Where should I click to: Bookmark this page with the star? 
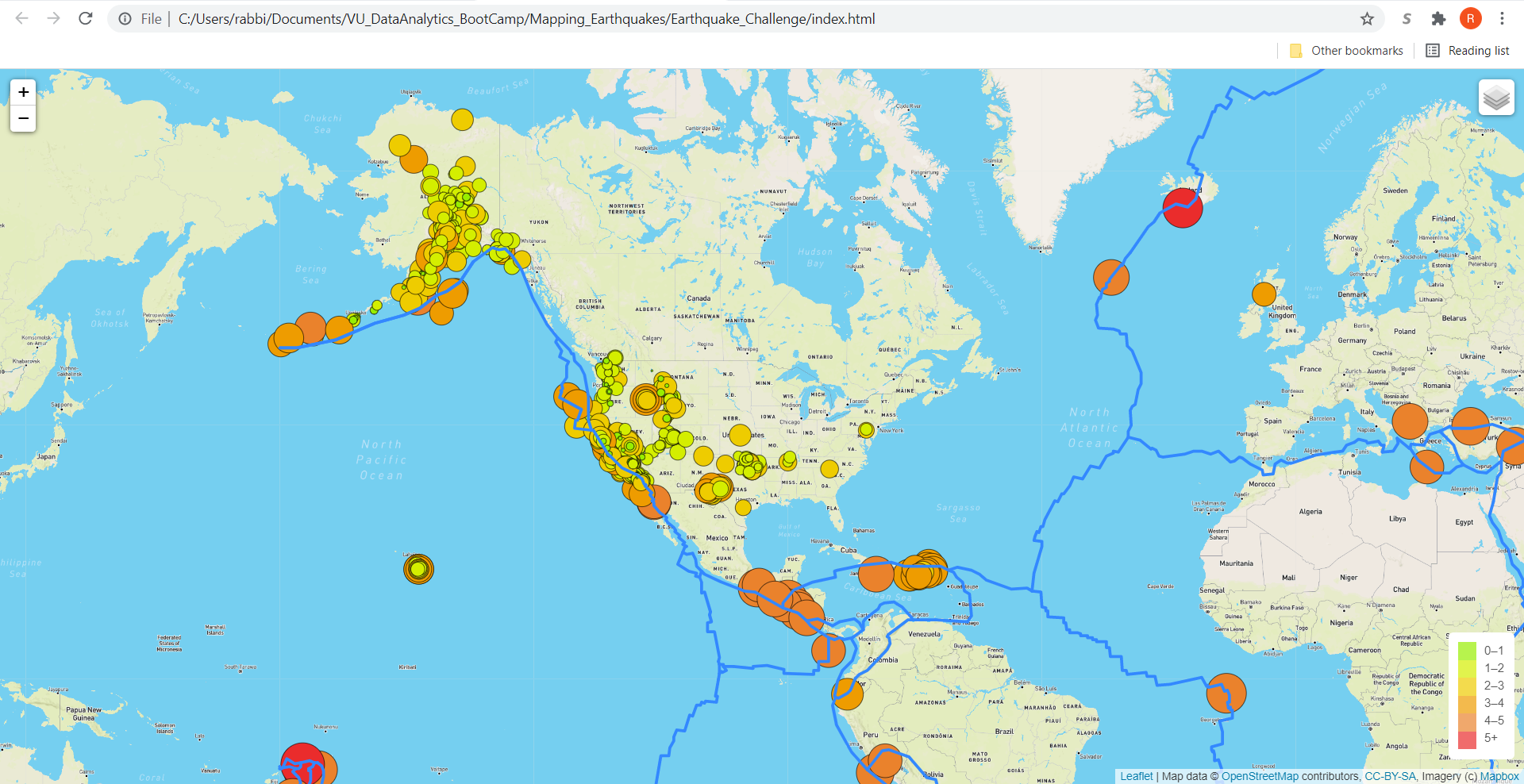[1367, 18]
